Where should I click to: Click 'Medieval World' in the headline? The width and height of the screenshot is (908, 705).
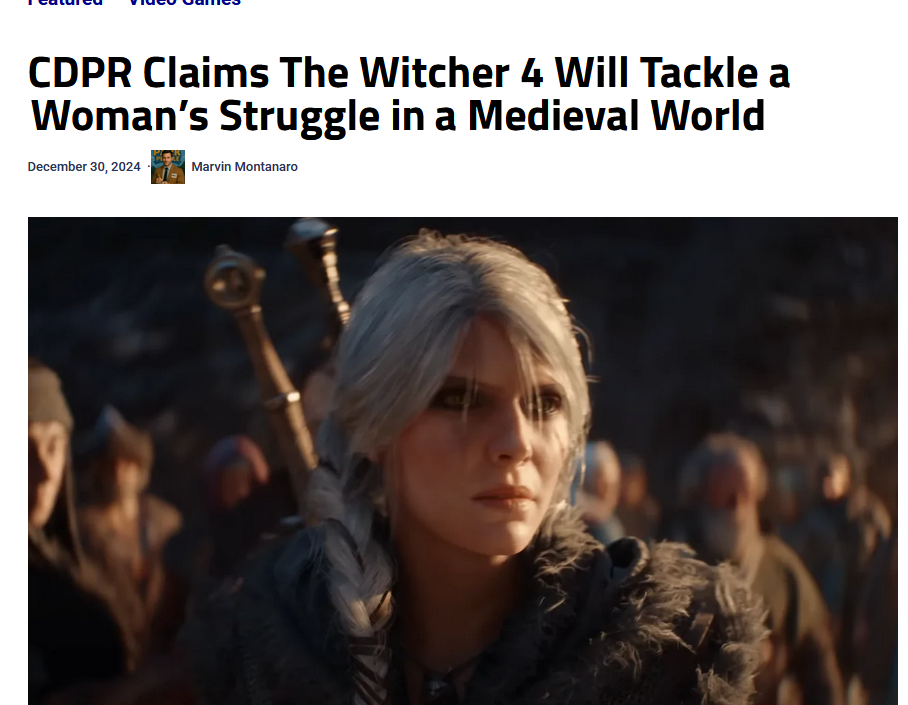pos(616,116)
